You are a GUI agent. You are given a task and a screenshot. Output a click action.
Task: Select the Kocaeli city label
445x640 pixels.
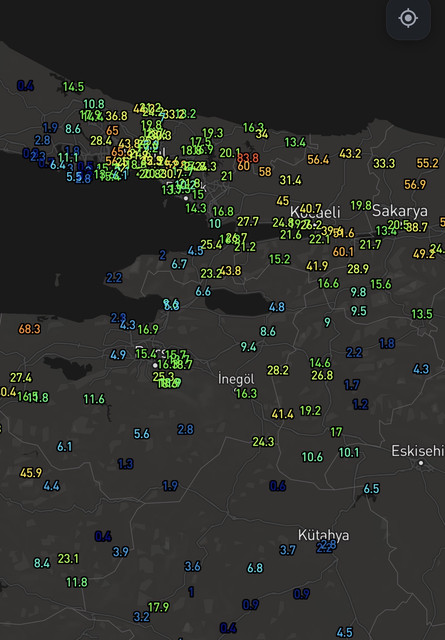click(x=315, y=212)
